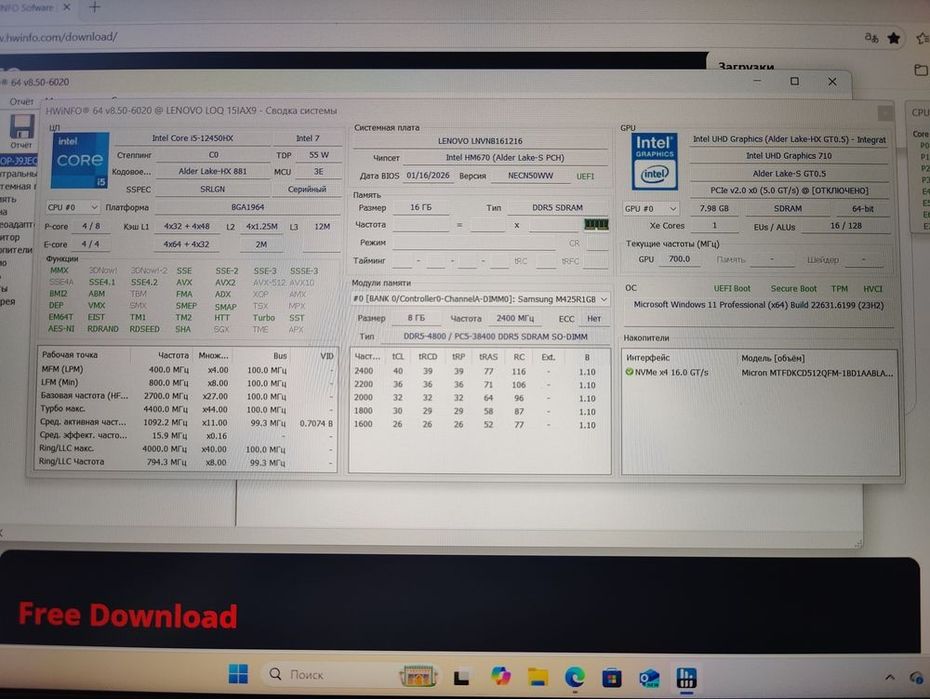The width and height of the screenshot is (930, 699).
Task: Close the system summary window
Action: coord(885,112)
